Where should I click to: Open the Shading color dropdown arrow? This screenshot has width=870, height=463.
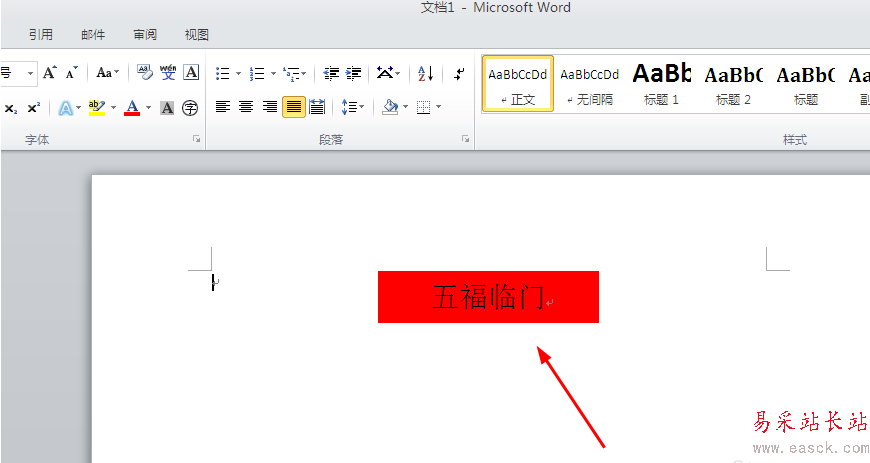point(406,107)
